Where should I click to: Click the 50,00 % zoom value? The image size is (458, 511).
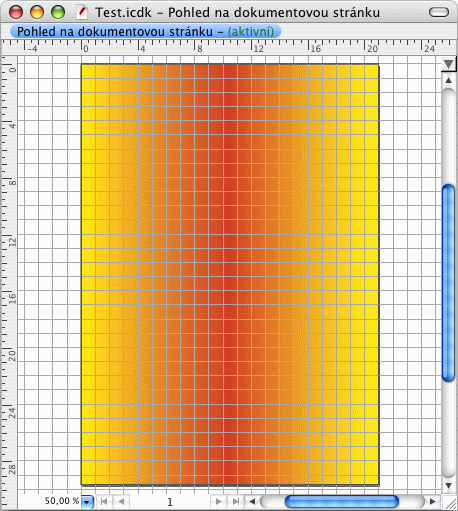click(x=62, y=501)
